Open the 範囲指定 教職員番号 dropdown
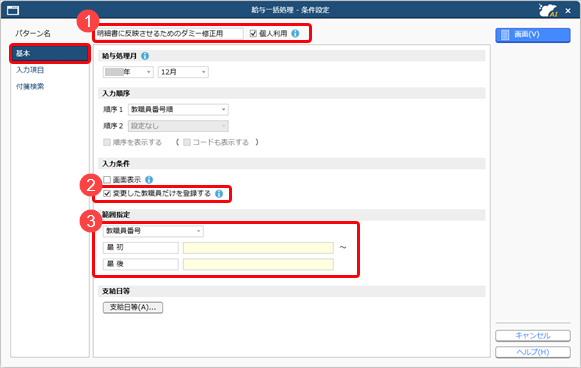The width and height of the screenshot is (581, 368). 153,231
